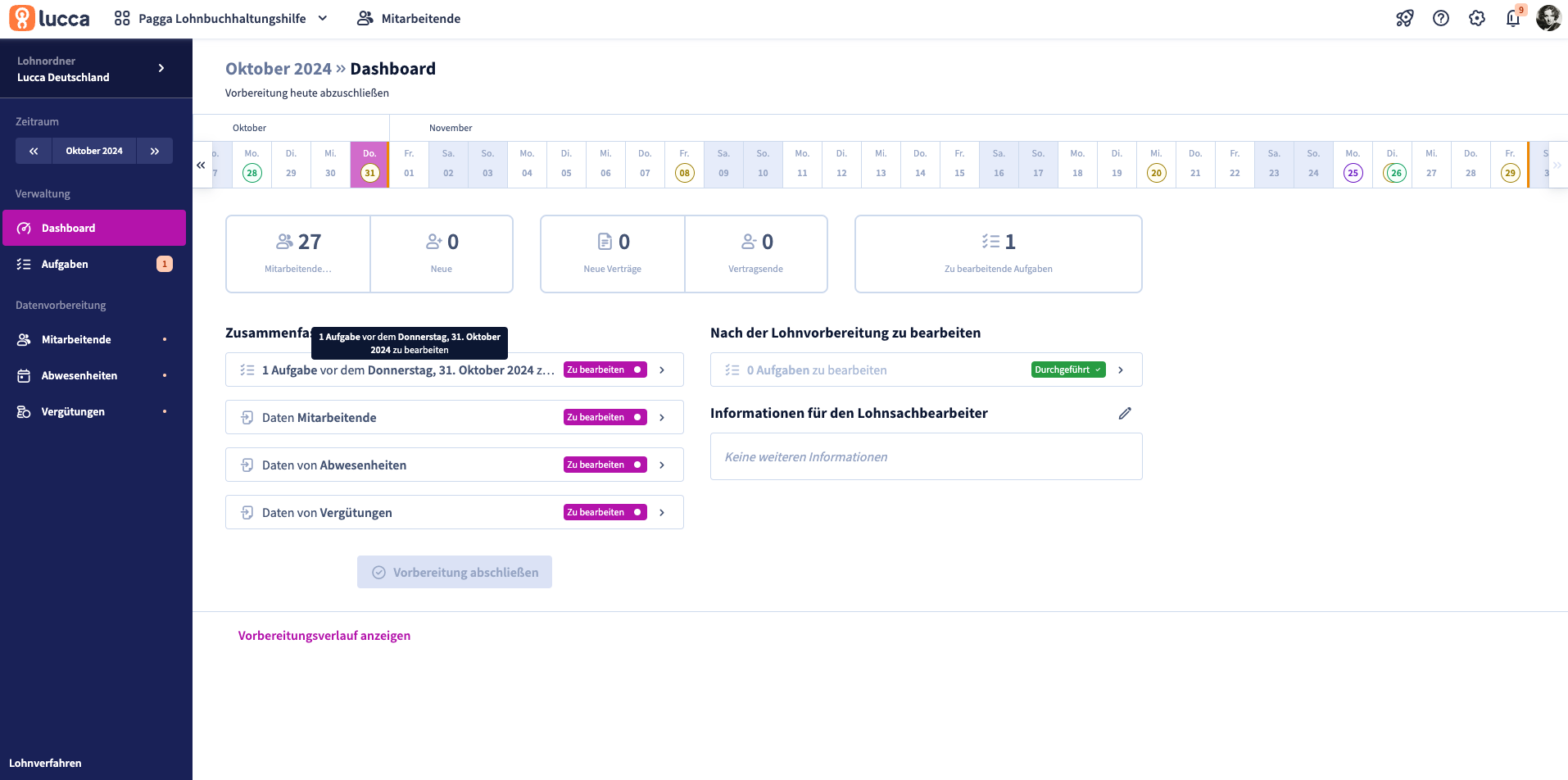
Task: Expand the Daten Mitarbeitende row chevron
Action: (x=662, y=417)
